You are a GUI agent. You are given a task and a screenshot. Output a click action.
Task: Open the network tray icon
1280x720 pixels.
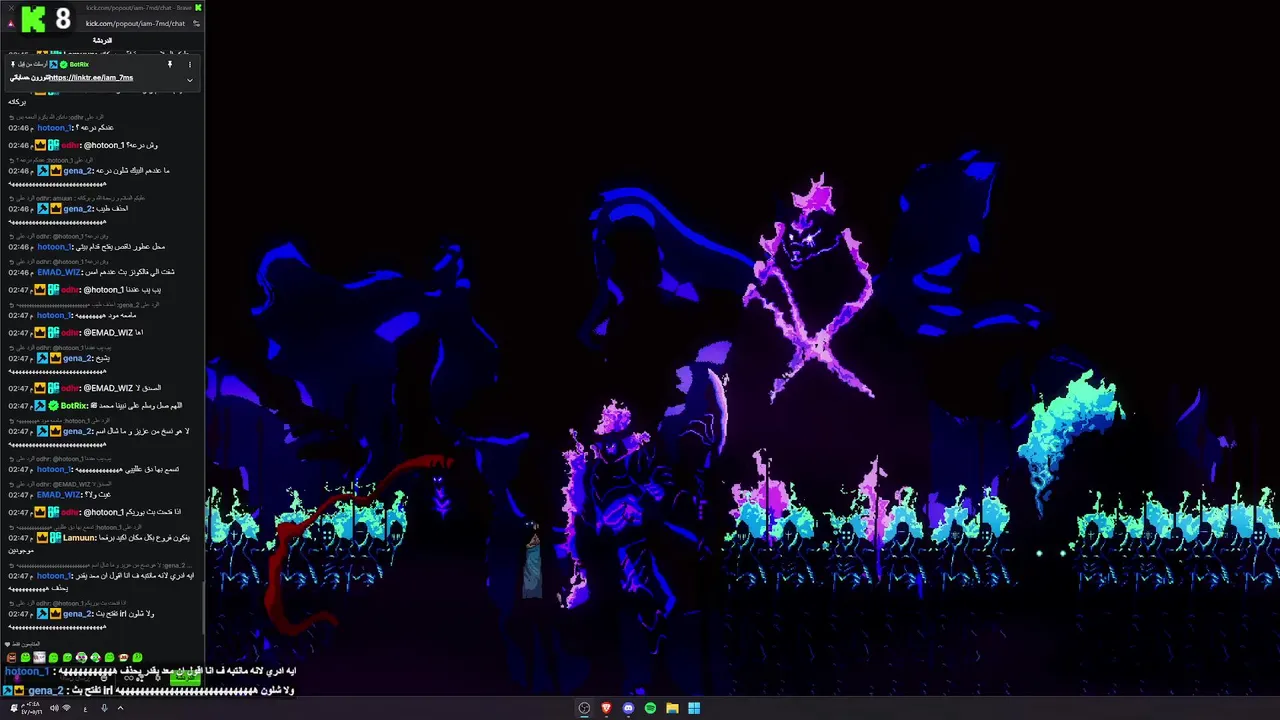pos(66,708)
